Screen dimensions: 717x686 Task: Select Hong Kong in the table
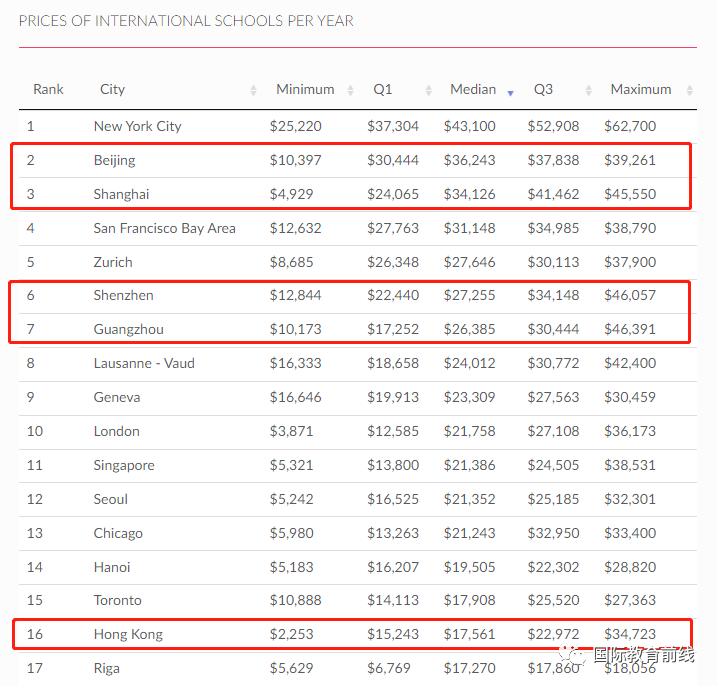pos(128,634)
